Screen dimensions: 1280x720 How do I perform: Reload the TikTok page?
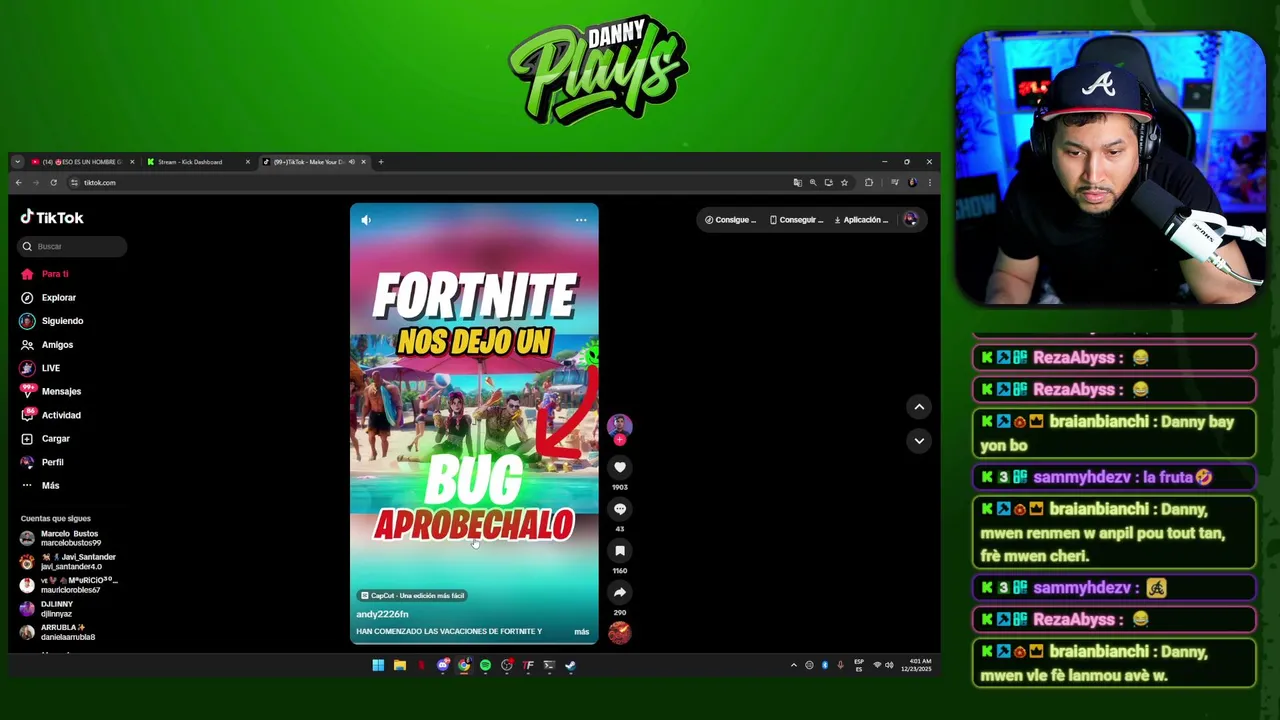[x=54, y=182]
